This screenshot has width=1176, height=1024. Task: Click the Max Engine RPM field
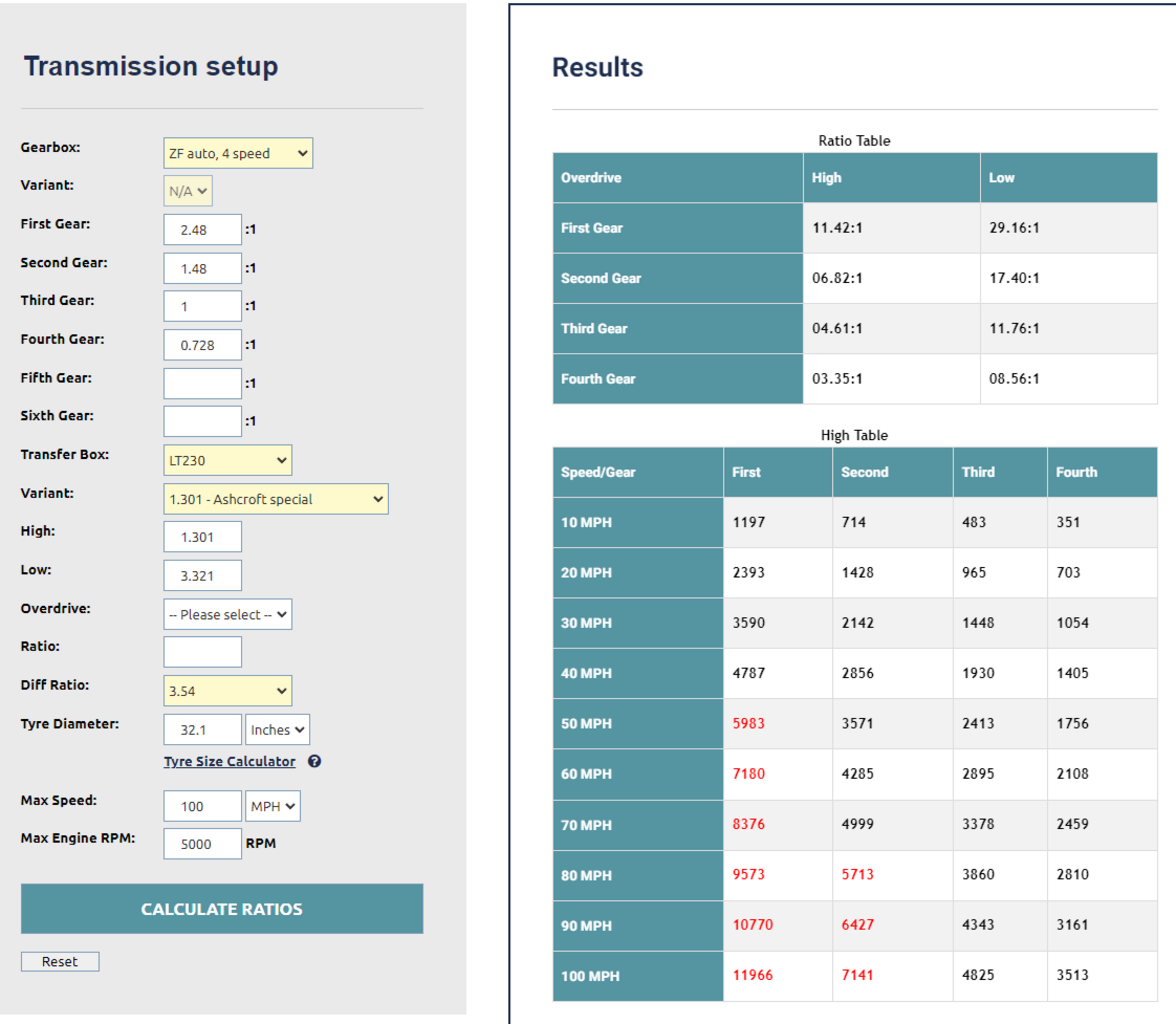pos(202,844)
